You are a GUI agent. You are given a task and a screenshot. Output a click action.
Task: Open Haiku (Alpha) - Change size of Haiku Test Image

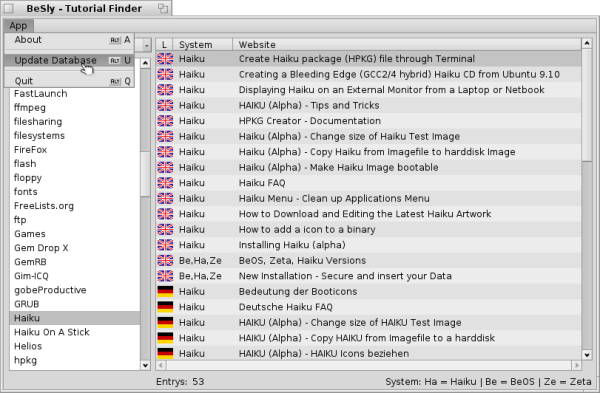(x=368, y=137)
